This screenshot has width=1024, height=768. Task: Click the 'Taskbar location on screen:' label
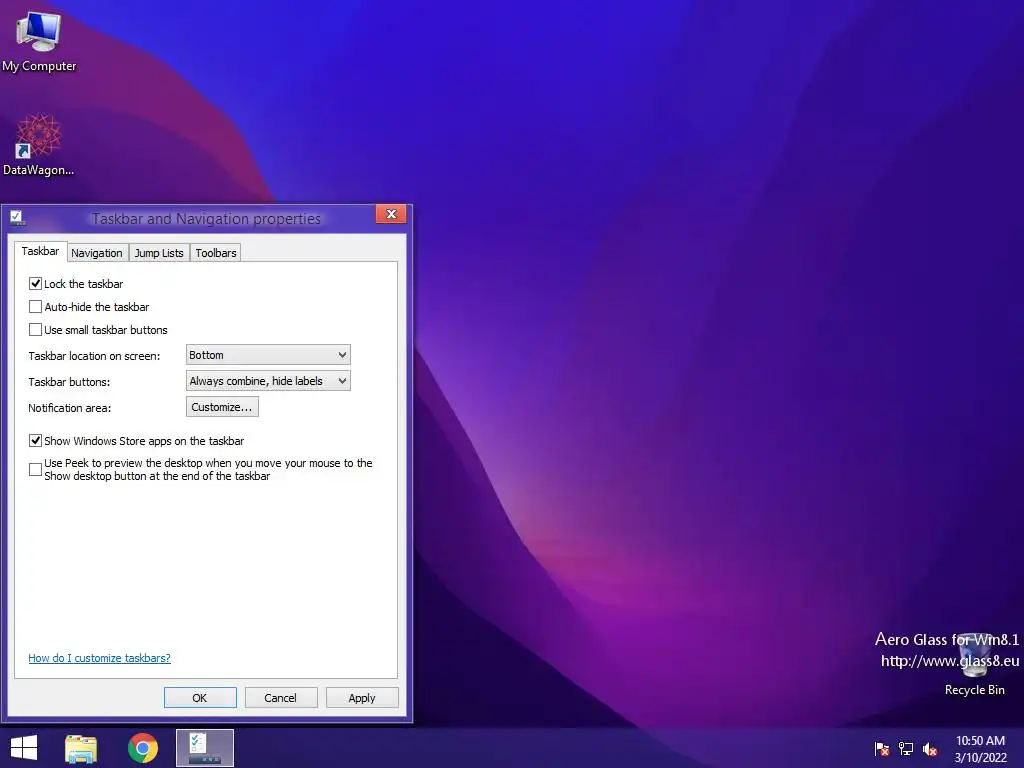coord(94,356)
